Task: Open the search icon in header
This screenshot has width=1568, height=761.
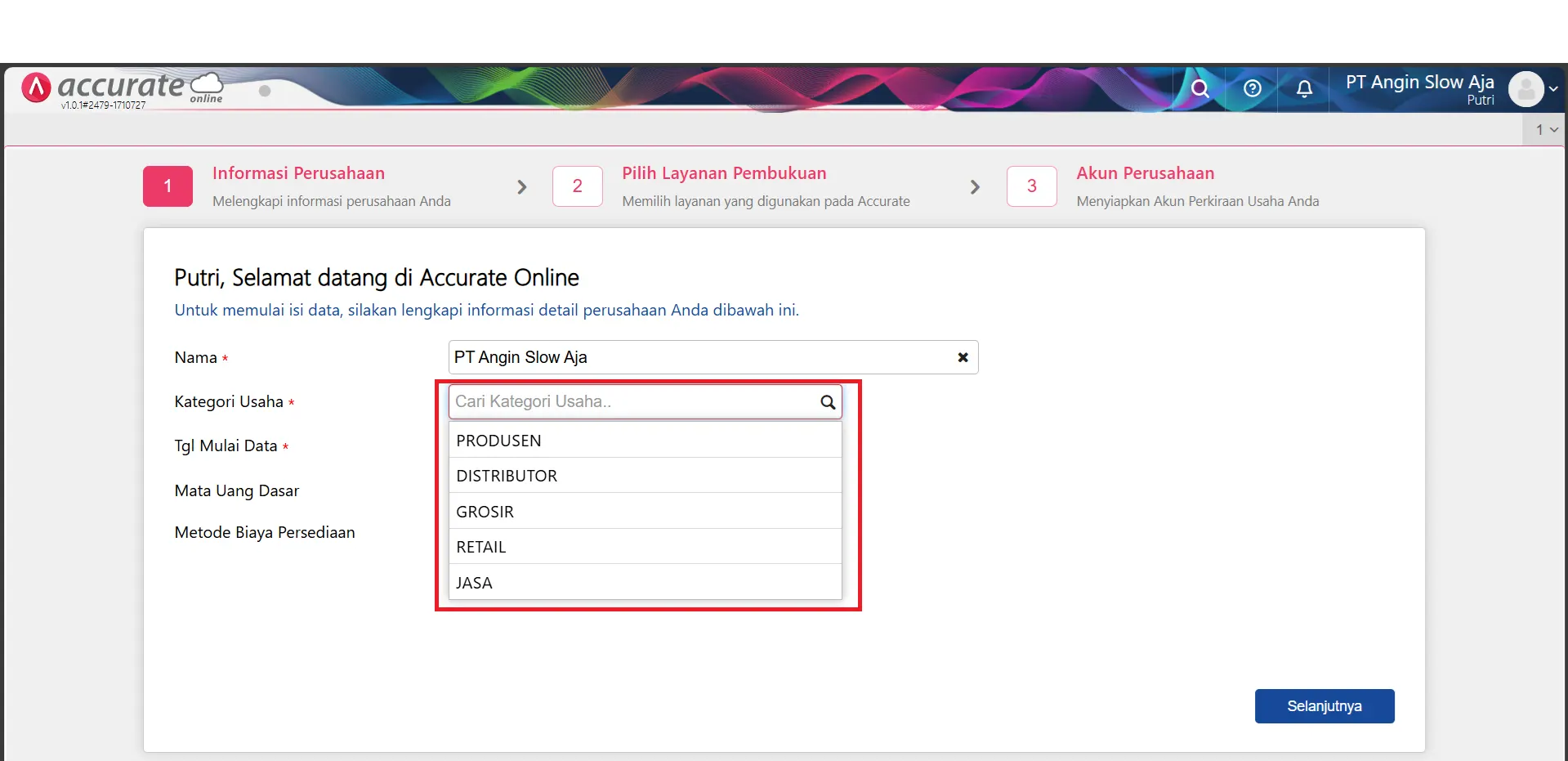Action: pos(1199,88)
